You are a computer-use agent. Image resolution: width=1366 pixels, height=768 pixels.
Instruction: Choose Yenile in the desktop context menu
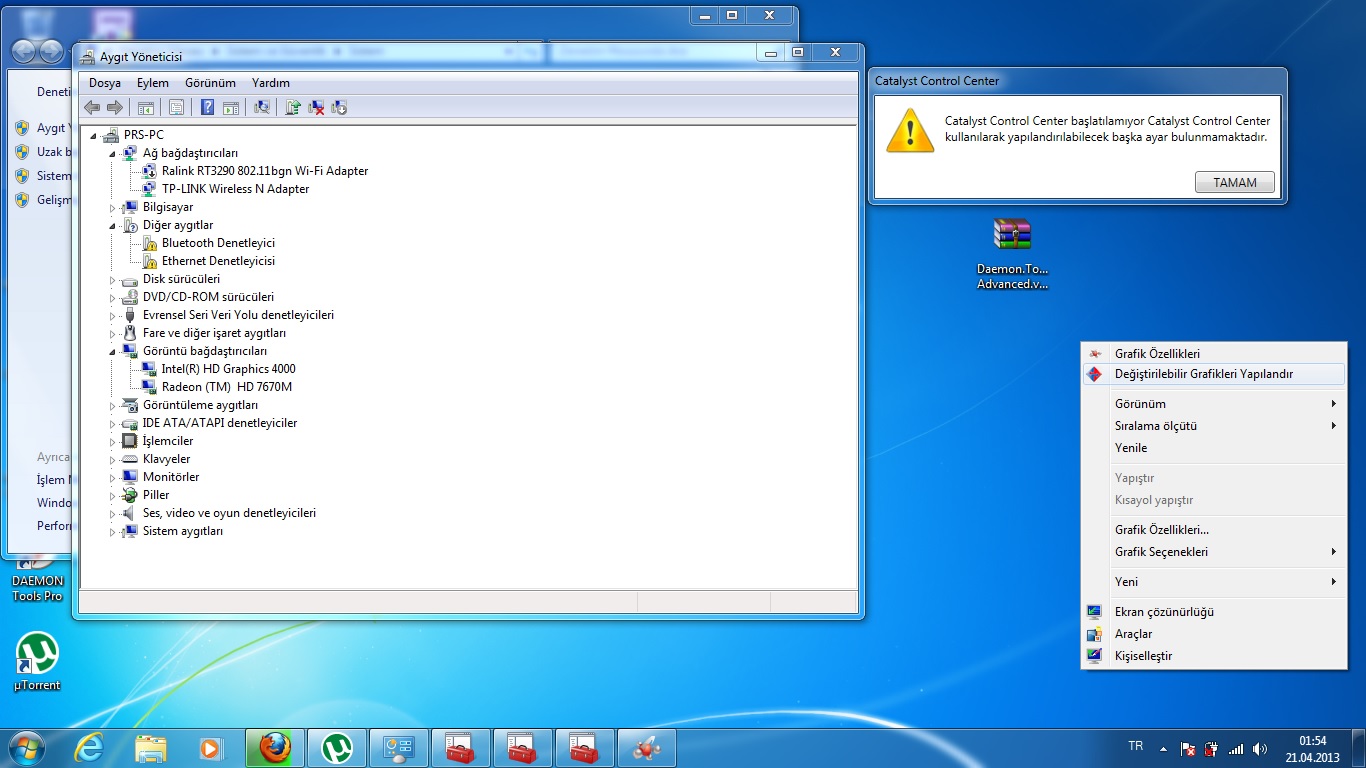1214,448
